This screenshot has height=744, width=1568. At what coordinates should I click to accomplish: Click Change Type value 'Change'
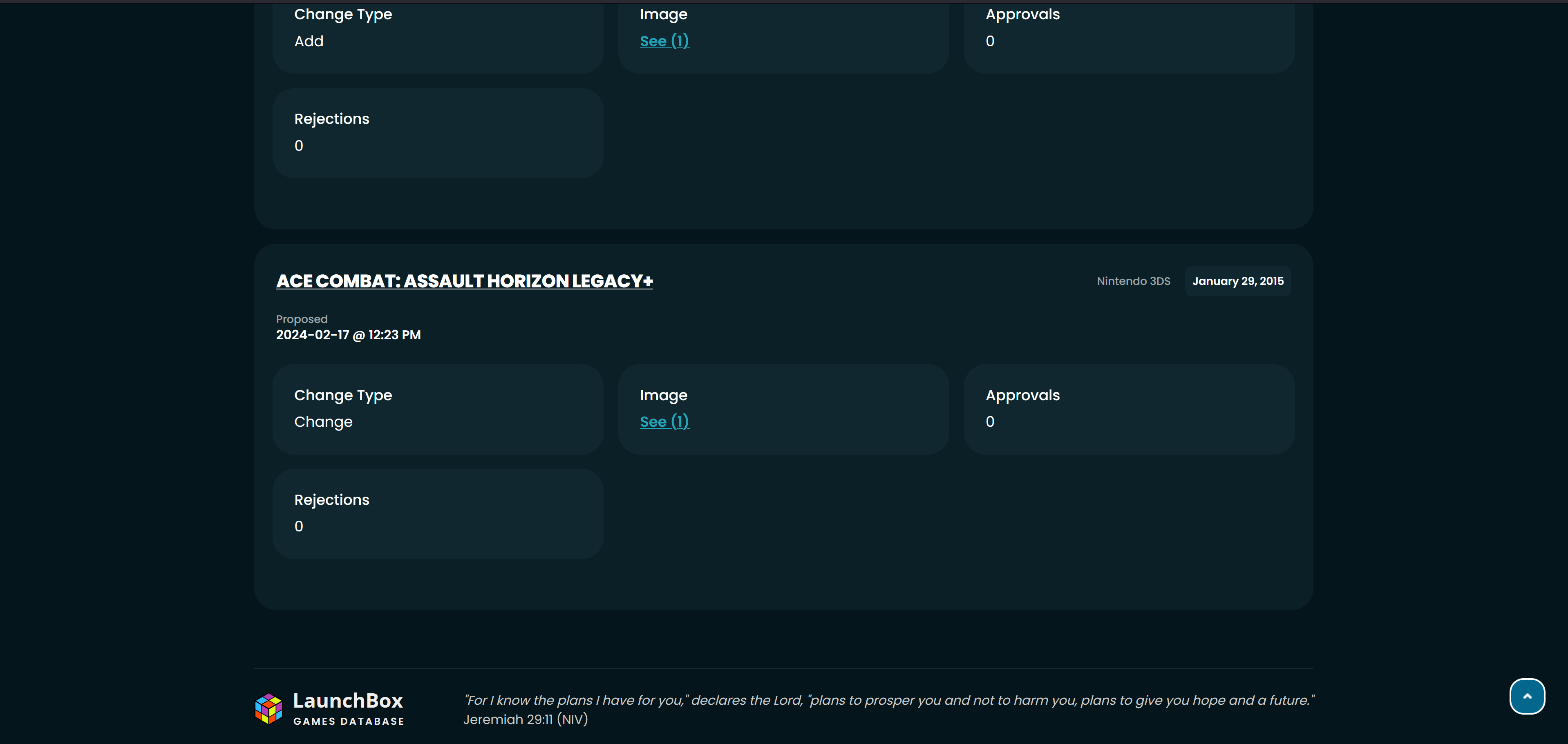pos(323,422)
